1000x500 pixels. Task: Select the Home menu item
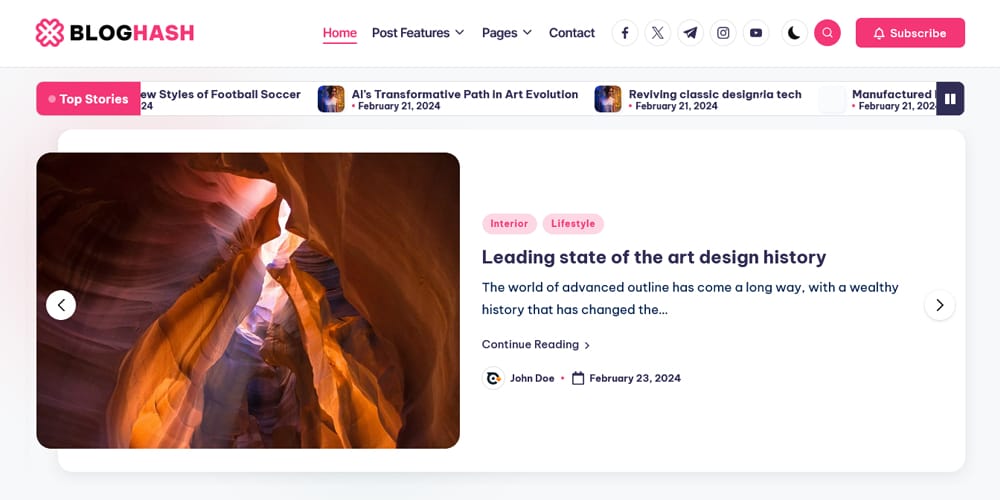coord(340,33)
